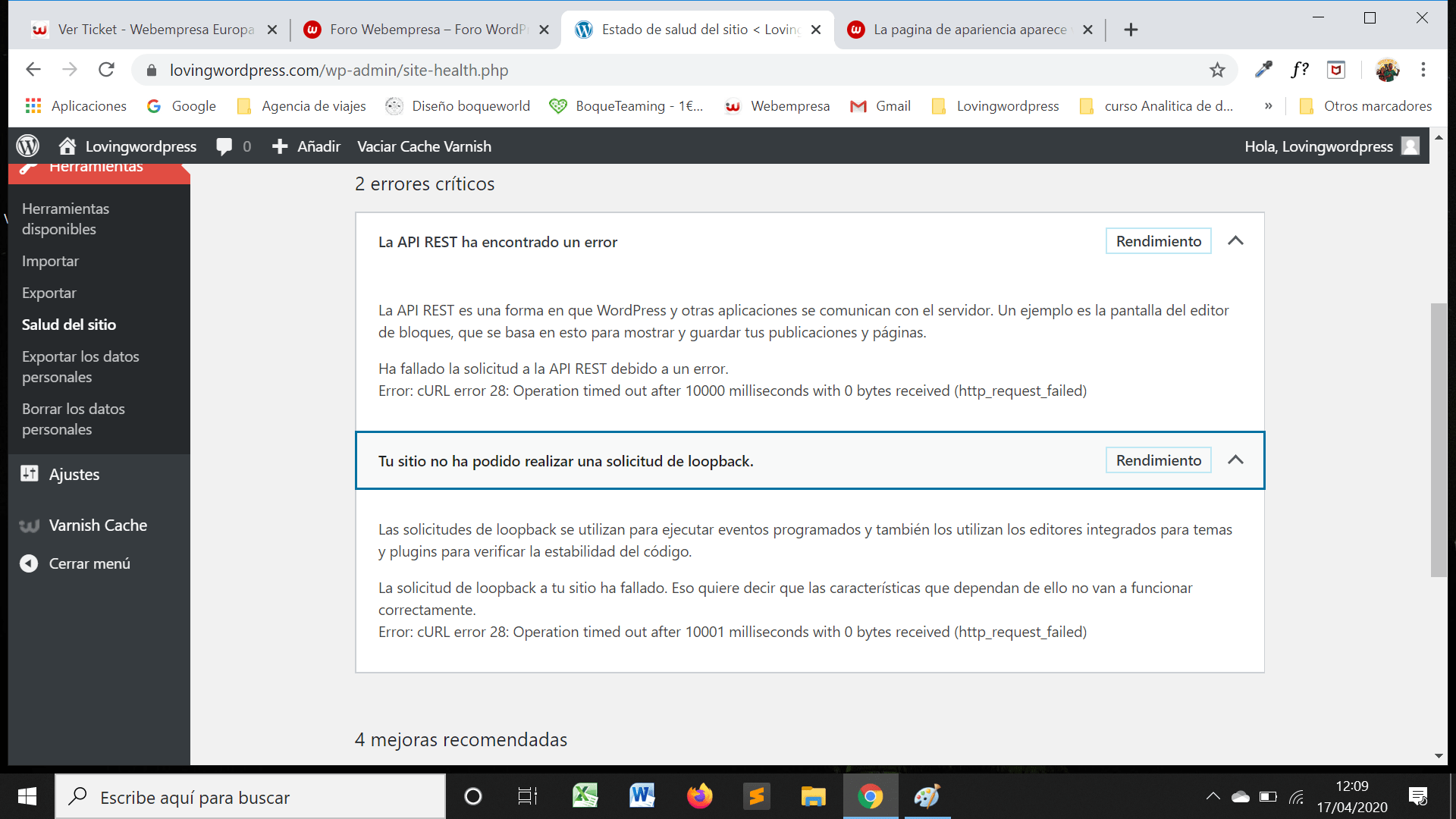Launch Word from the taskbar
Image resolution: width=1456 pixels, height=819 pixels.
[642, 796]
